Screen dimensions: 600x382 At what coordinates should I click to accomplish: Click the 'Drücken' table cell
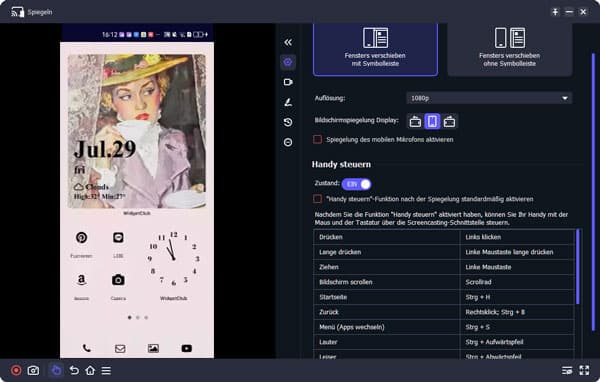click(386, 237)
